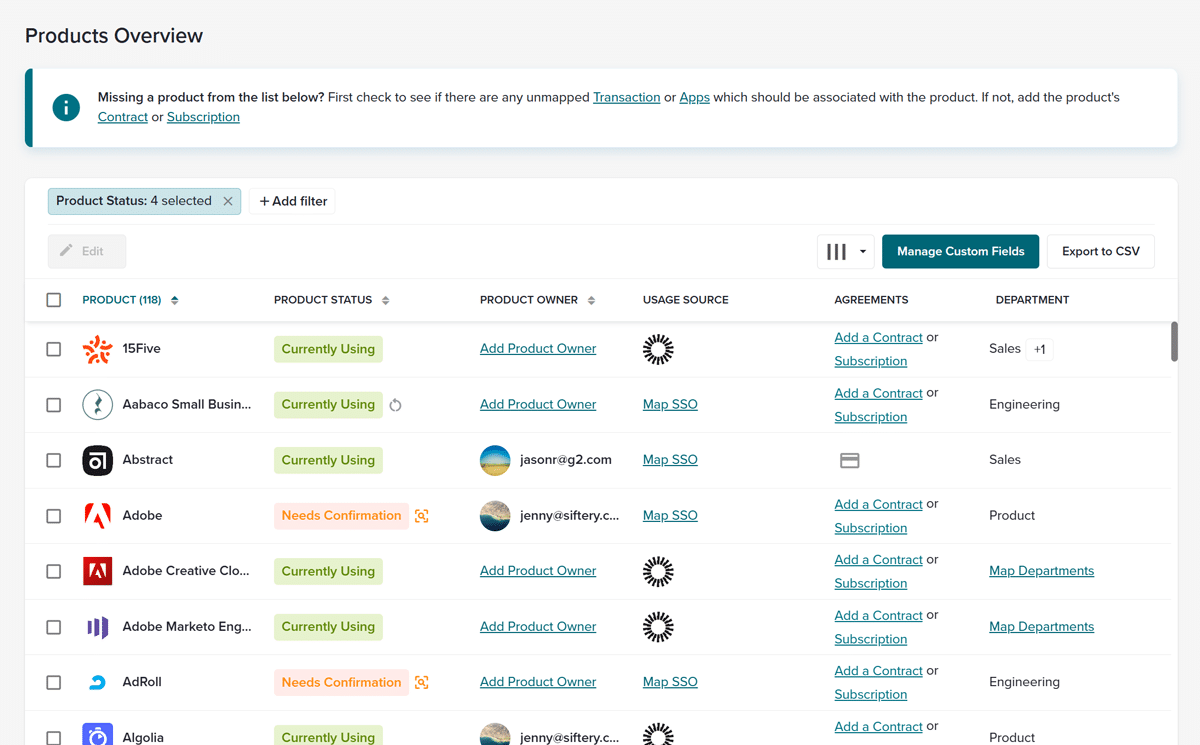The image size is (1200, 745).
Task: Click the usage source icon for 15Five
Action: click(658, 349)
